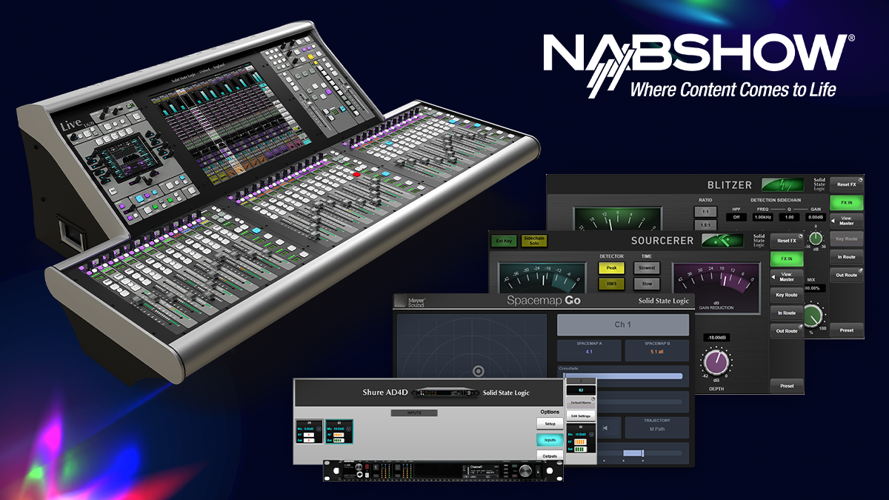This screenshot has height=500, width=889.
Task: Click Reset FX in Sourcerer
Action: tap(786, 240)
